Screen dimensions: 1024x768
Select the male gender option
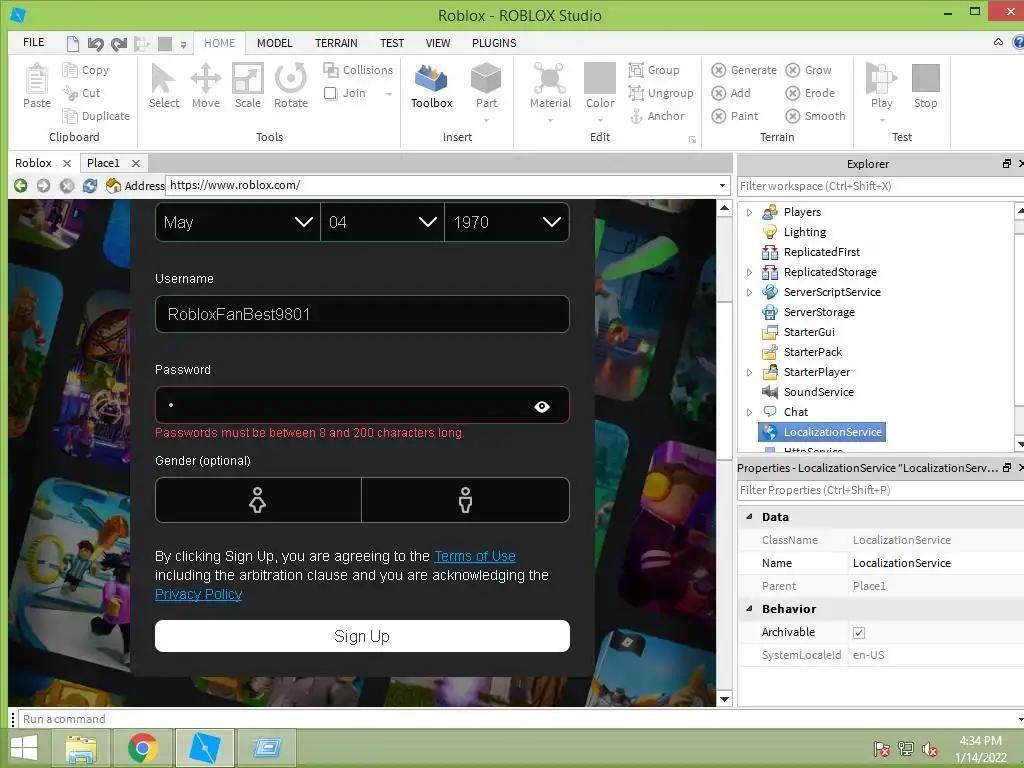tap(465, 500)
